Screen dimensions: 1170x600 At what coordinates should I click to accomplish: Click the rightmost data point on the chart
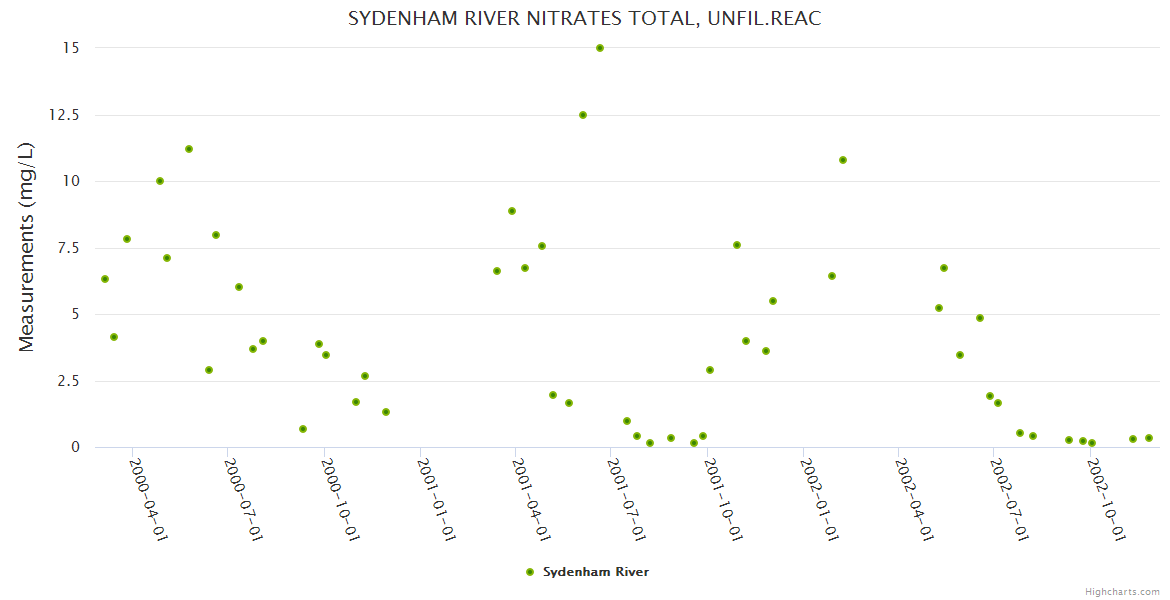tap(1149, 438)
